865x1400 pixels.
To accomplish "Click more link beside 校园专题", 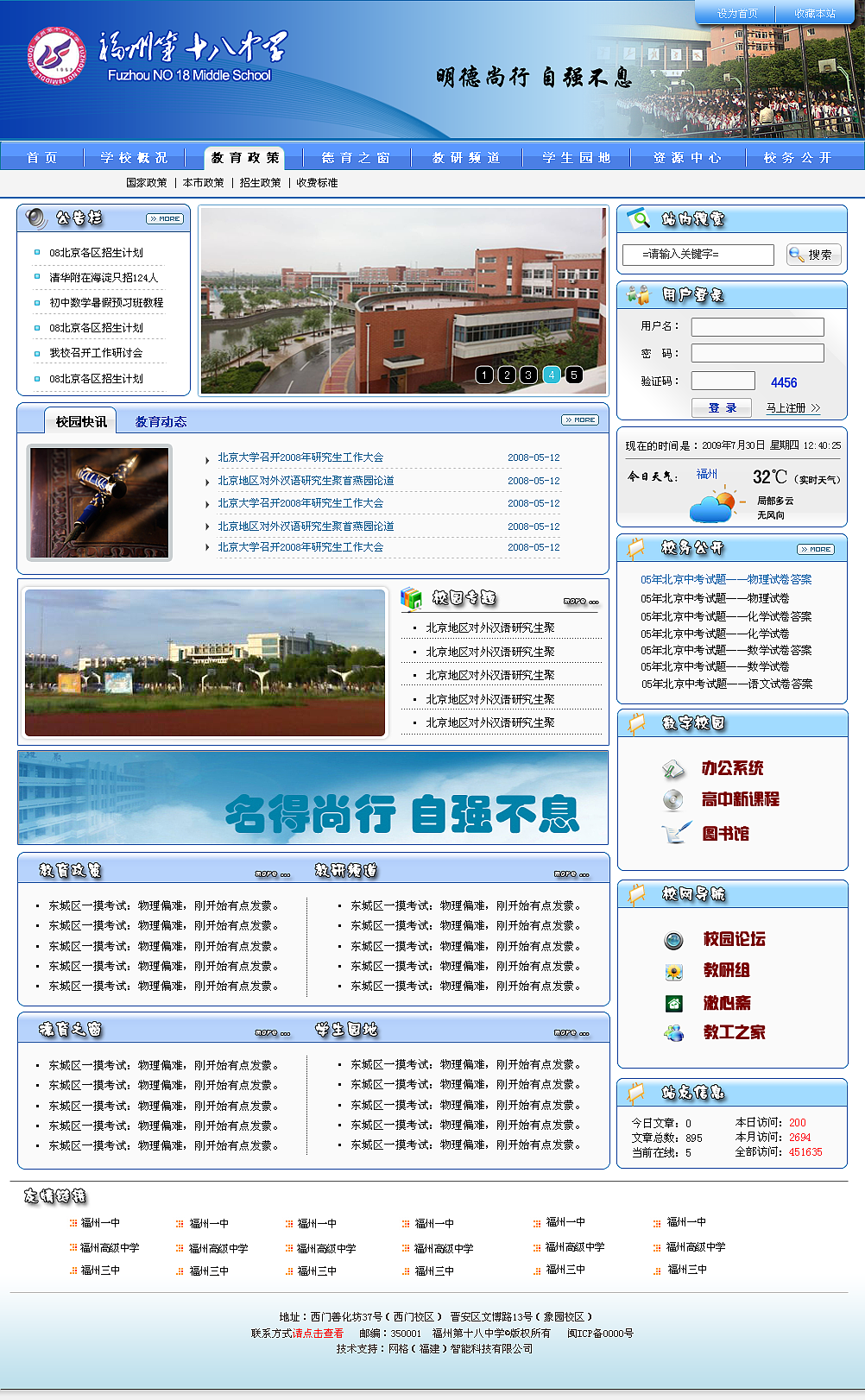I will click(x=581, y=600).
